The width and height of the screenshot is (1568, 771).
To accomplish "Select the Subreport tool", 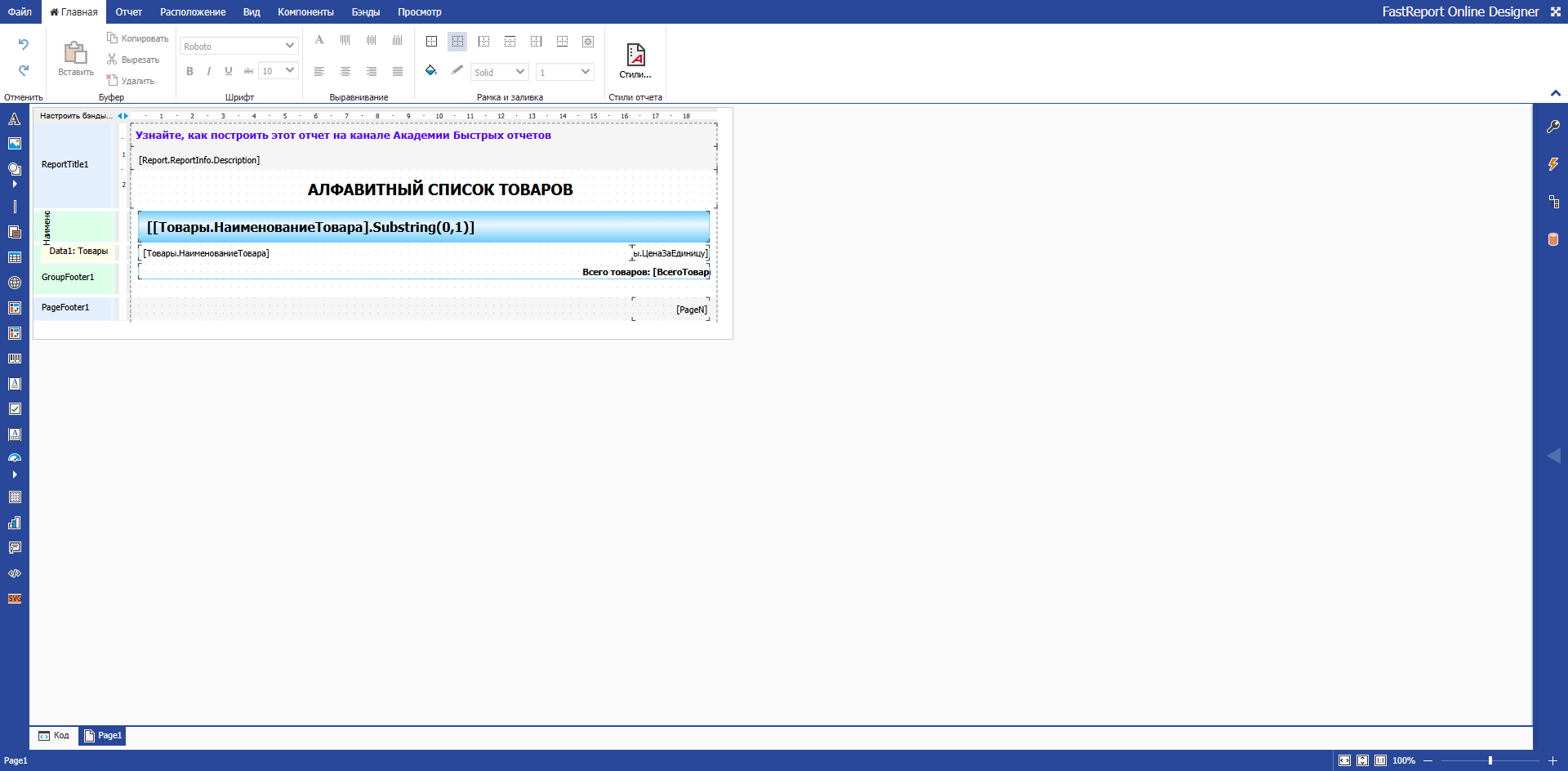I will [15, 232].
